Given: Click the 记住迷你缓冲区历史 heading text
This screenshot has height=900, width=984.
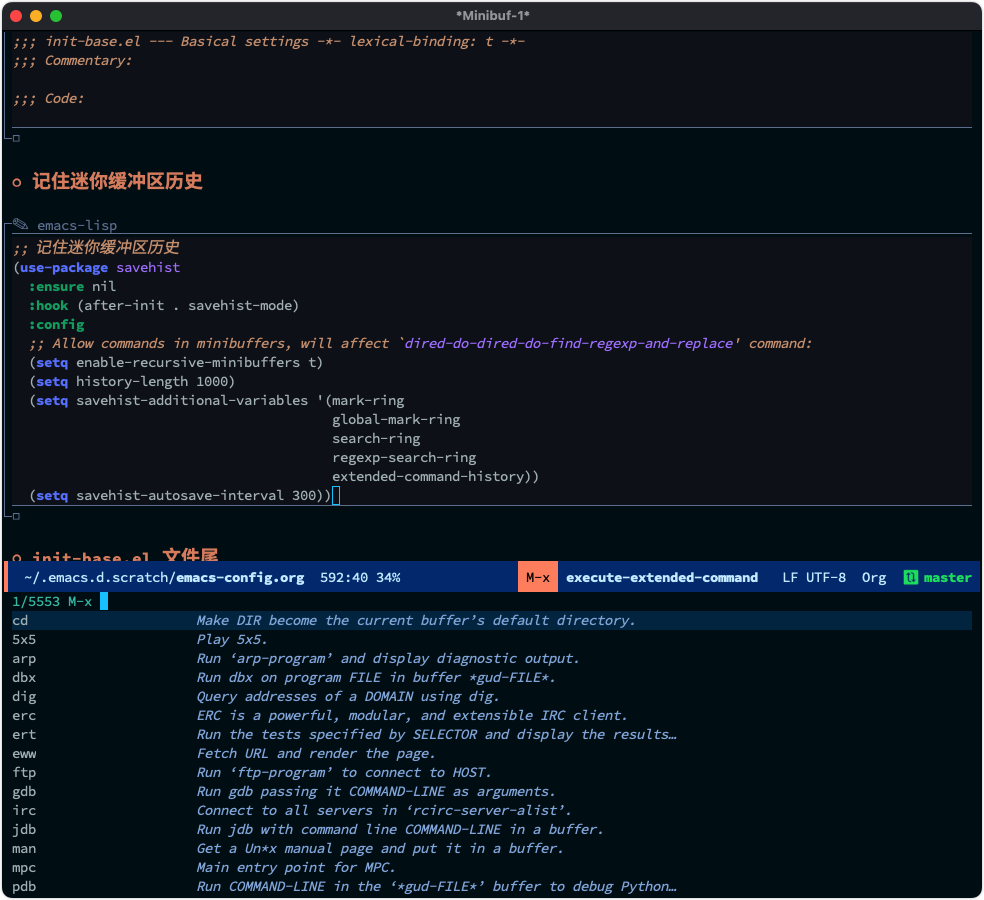Looking at the screenshot, I should tap(117, 181).
